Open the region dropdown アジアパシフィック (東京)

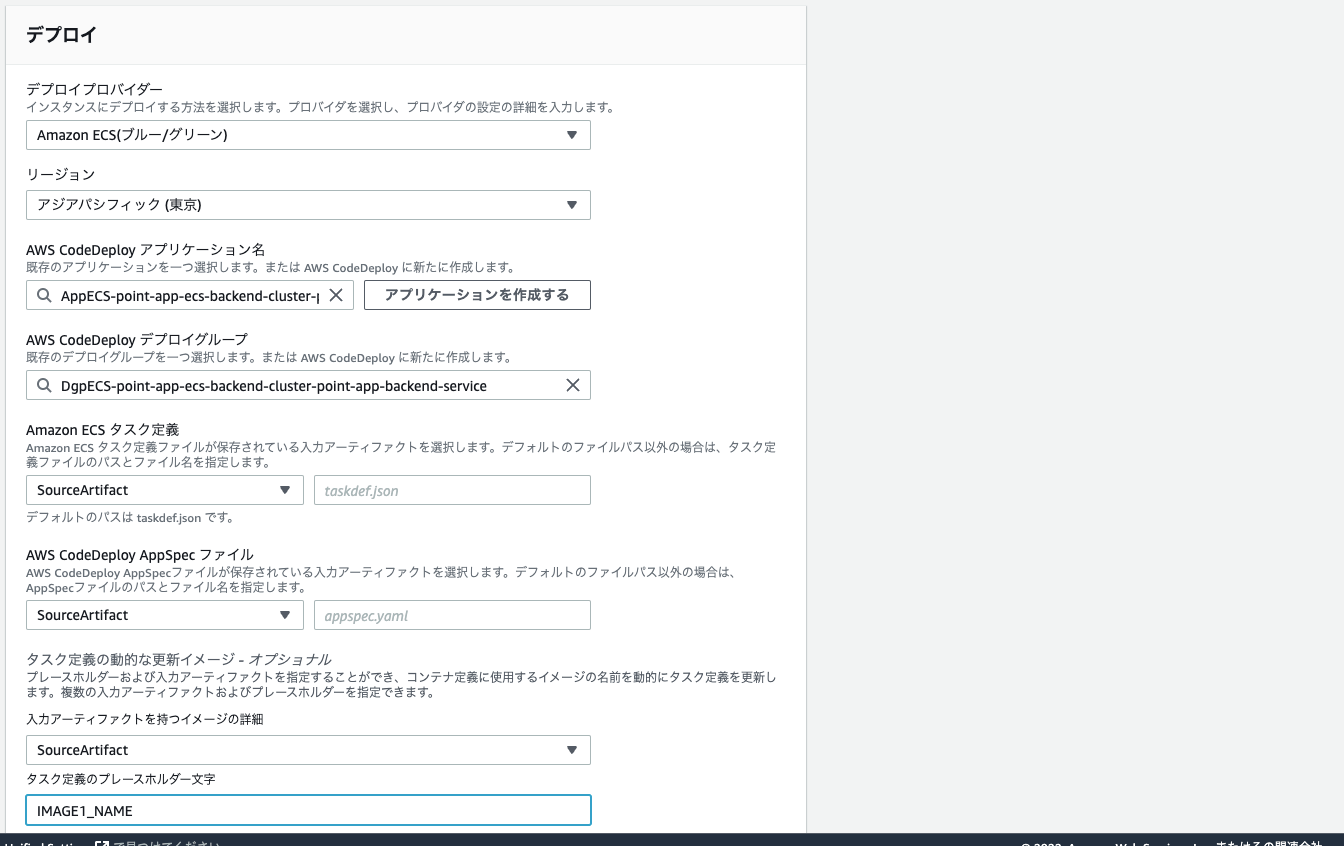coord(308,205)
